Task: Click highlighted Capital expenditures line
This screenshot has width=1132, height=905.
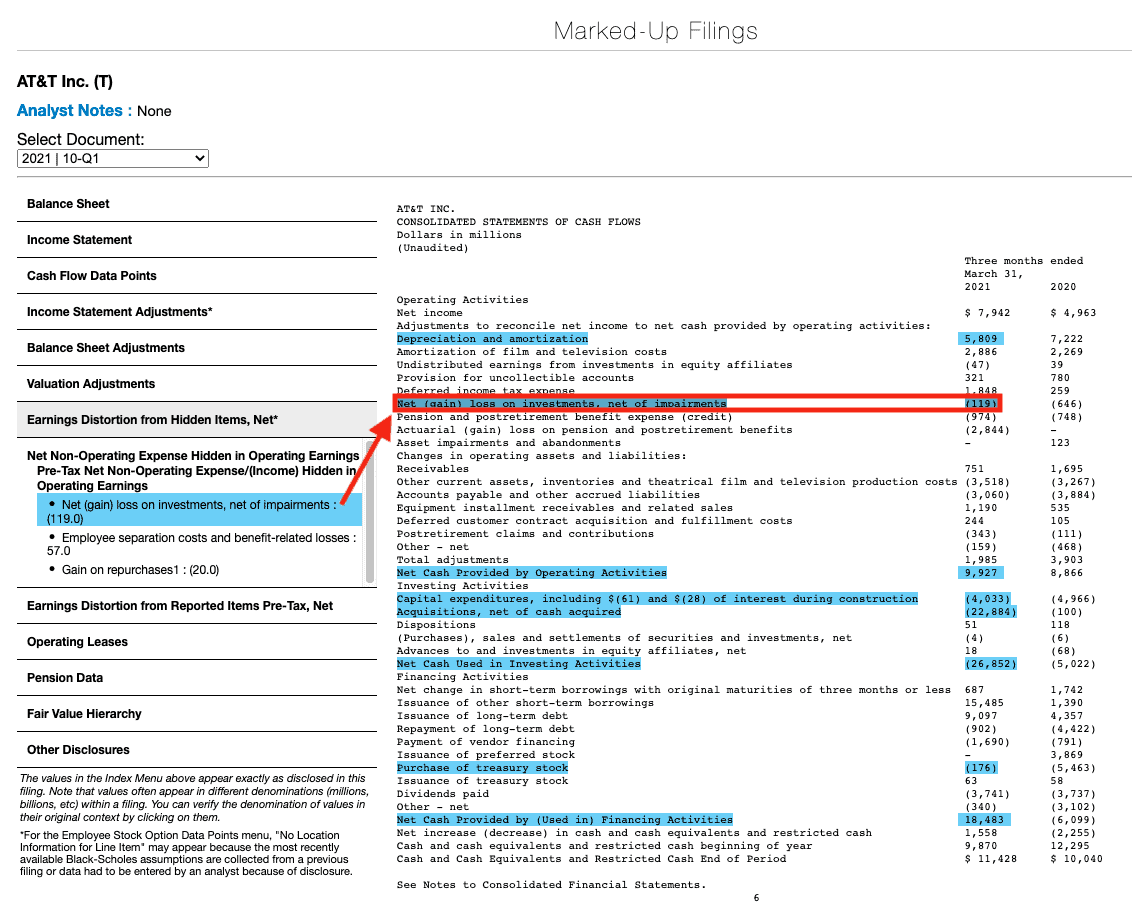Action: pos(657,598)
